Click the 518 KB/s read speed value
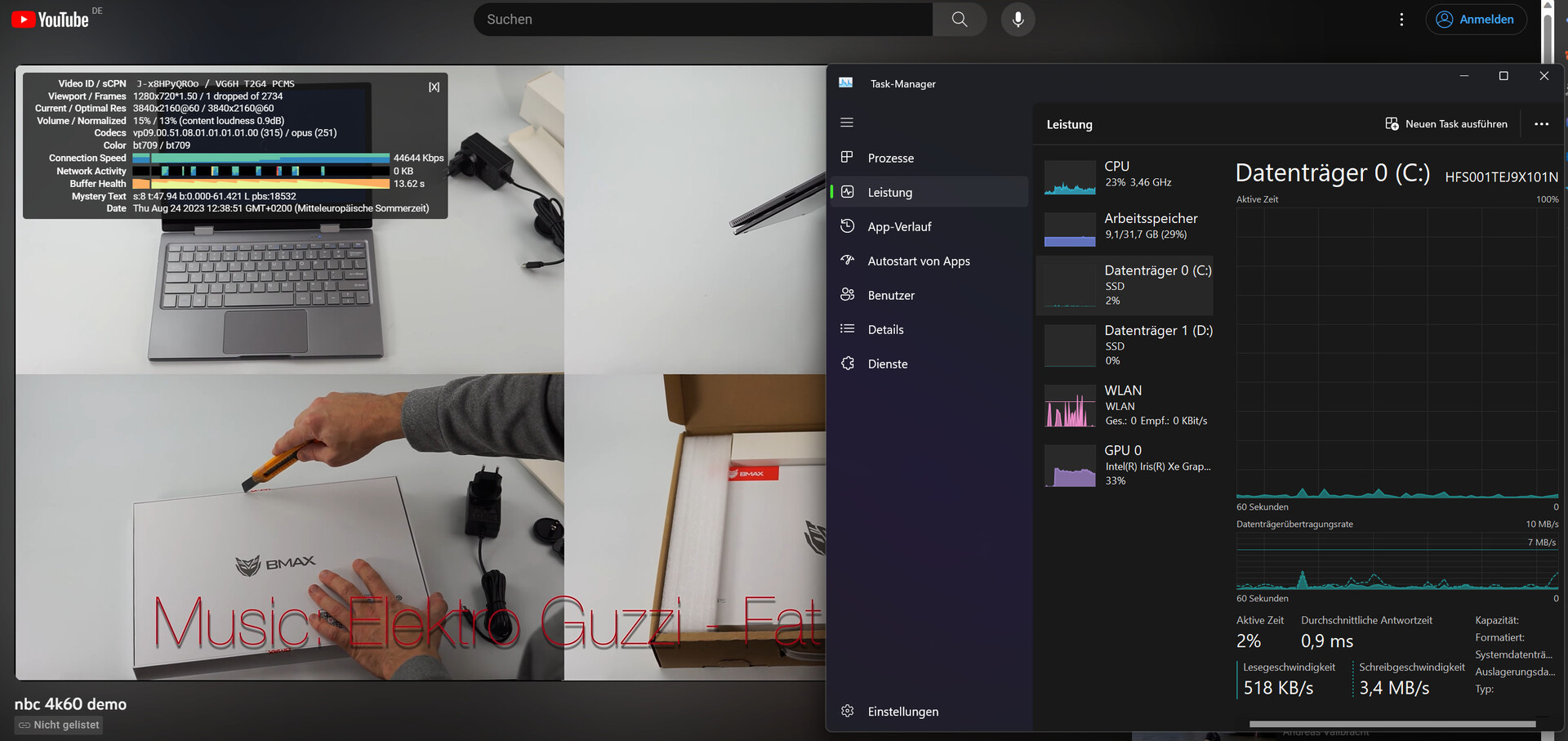1568x741 pixels. click(x=1278, y=688)
